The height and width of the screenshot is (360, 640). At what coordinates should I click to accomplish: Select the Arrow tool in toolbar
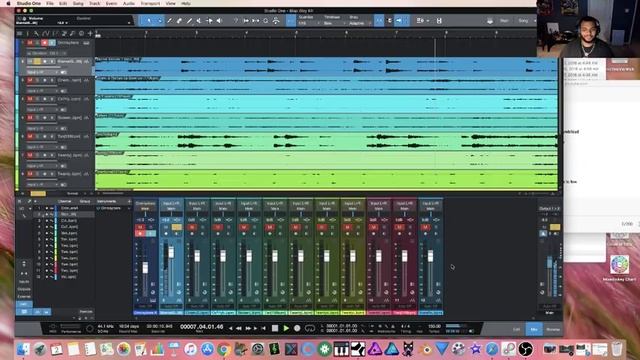click(149, 20)
